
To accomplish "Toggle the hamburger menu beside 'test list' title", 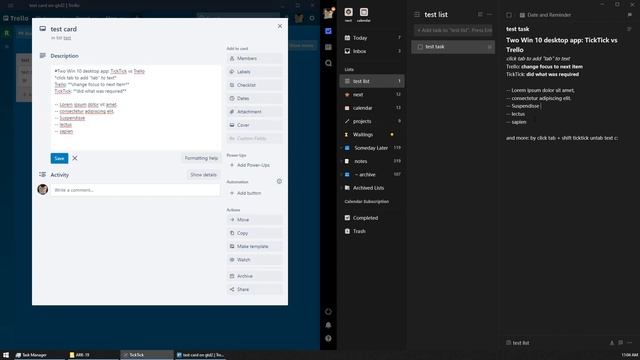I will 417,14.
